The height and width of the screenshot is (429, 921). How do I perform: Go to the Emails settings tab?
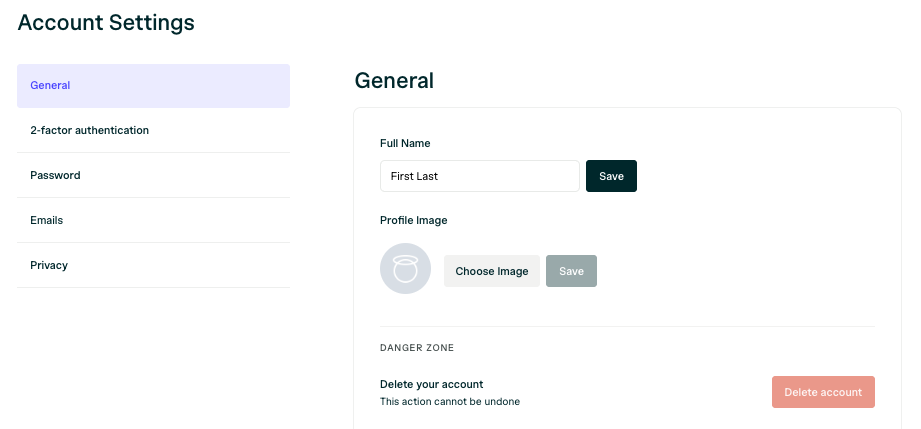[x=153, y=220]
